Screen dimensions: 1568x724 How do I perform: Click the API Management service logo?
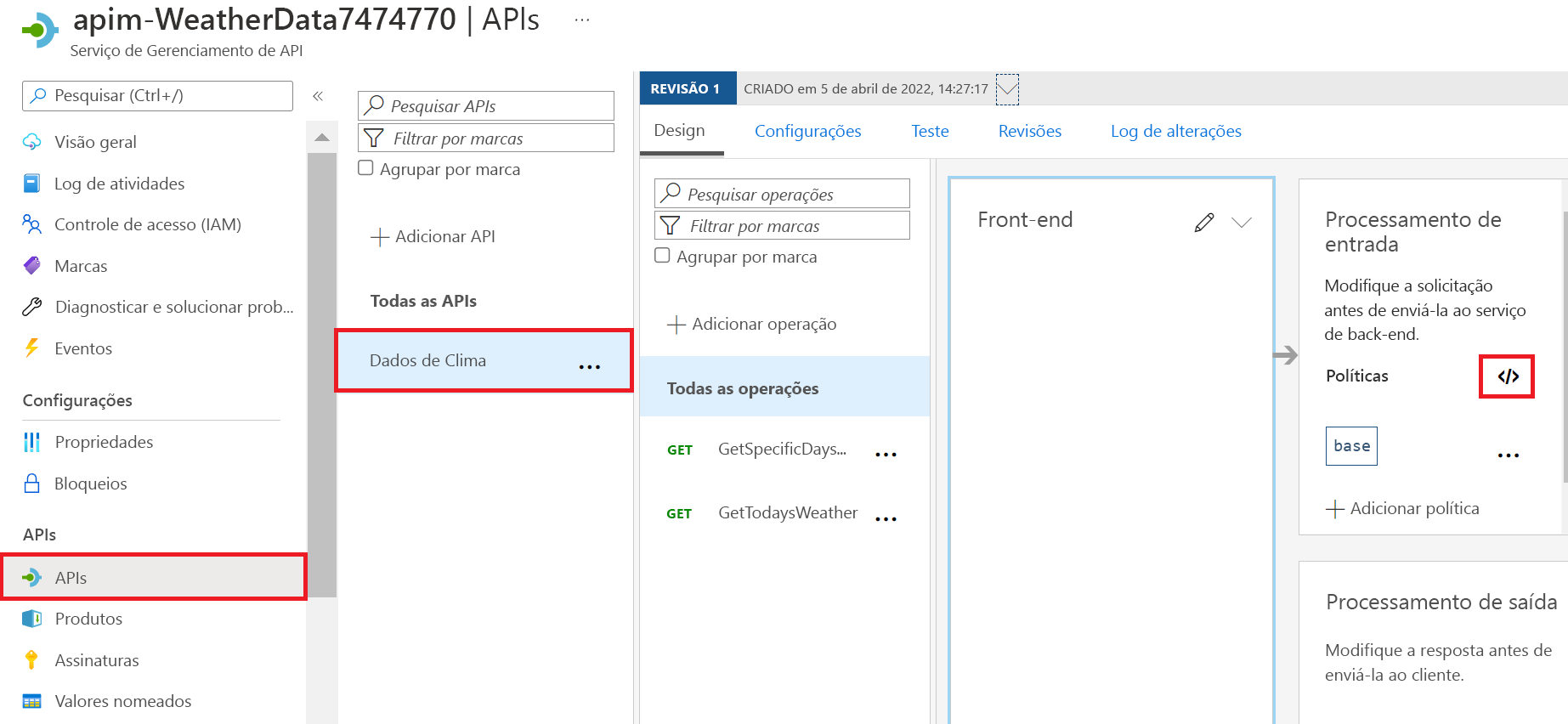(40, 31)
